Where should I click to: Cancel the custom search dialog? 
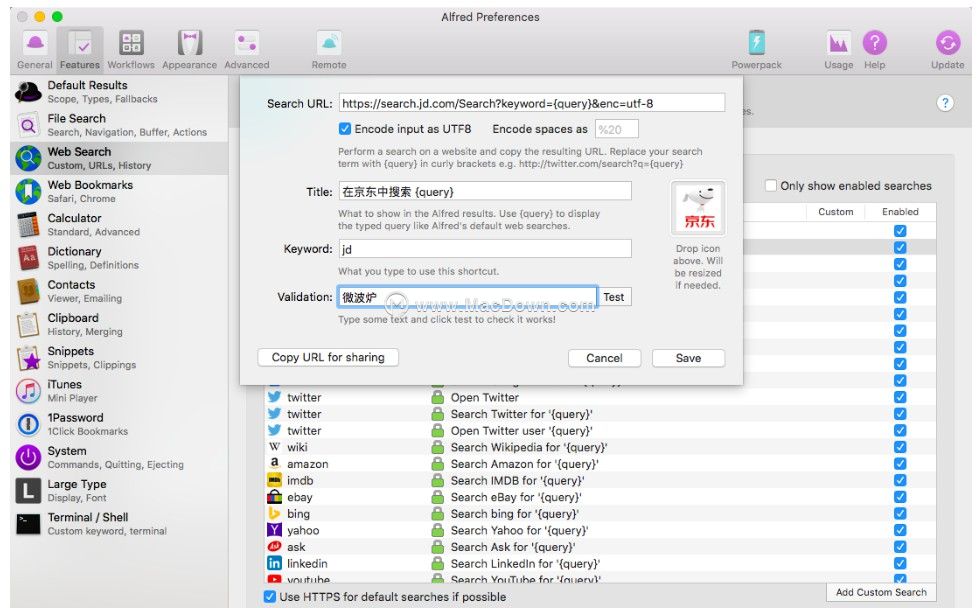pyautogui.click(x=604, y=358)
